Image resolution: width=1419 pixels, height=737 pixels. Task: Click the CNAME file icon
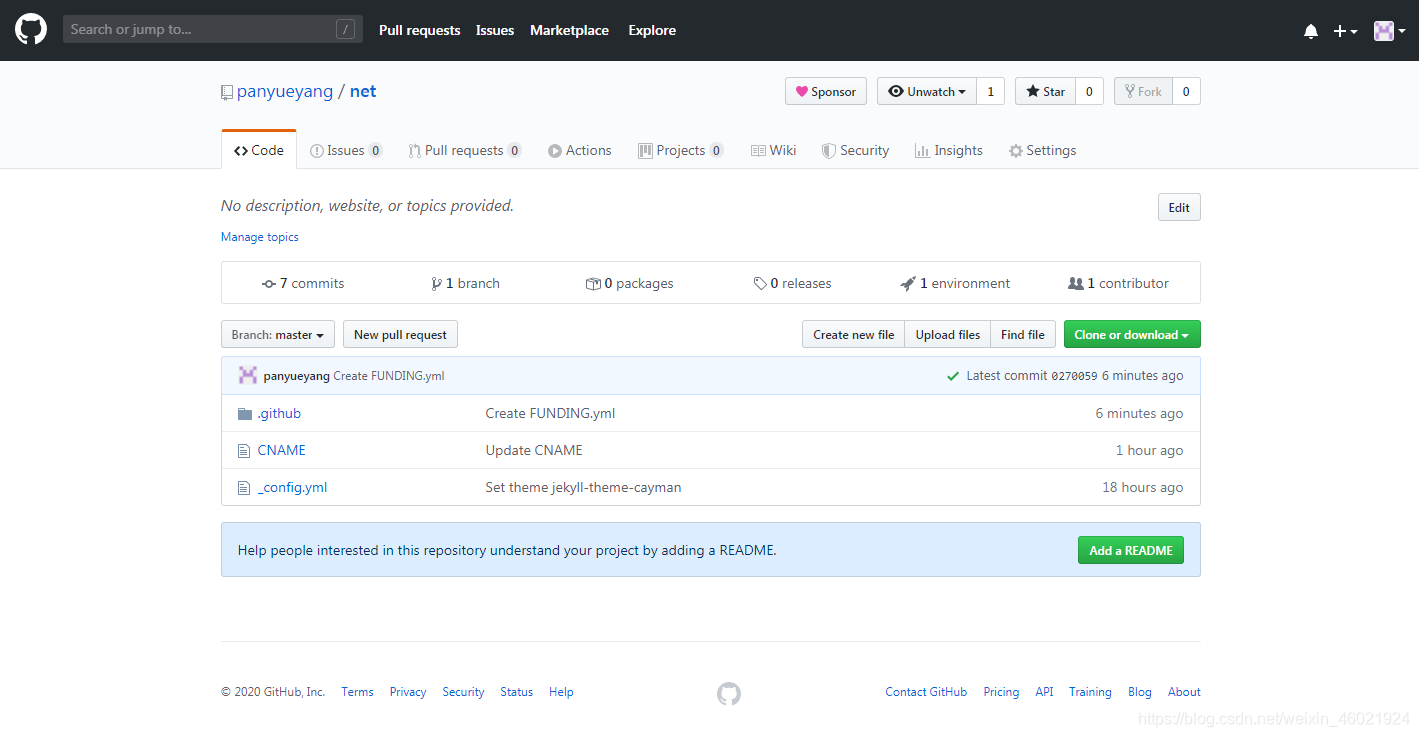click(244, 451)
